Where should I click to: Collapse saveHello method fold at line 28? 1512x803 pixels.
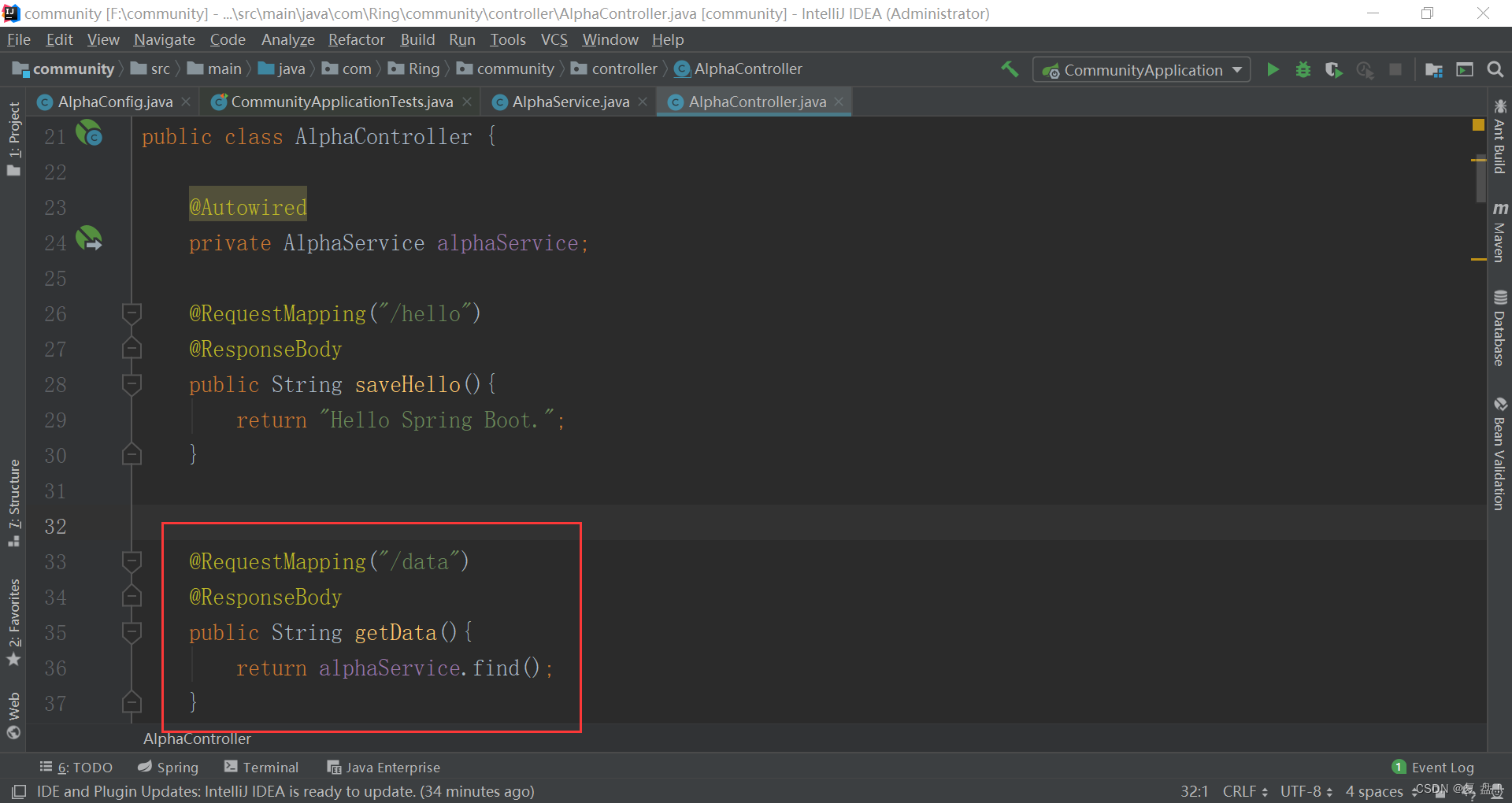pos(132,384)
